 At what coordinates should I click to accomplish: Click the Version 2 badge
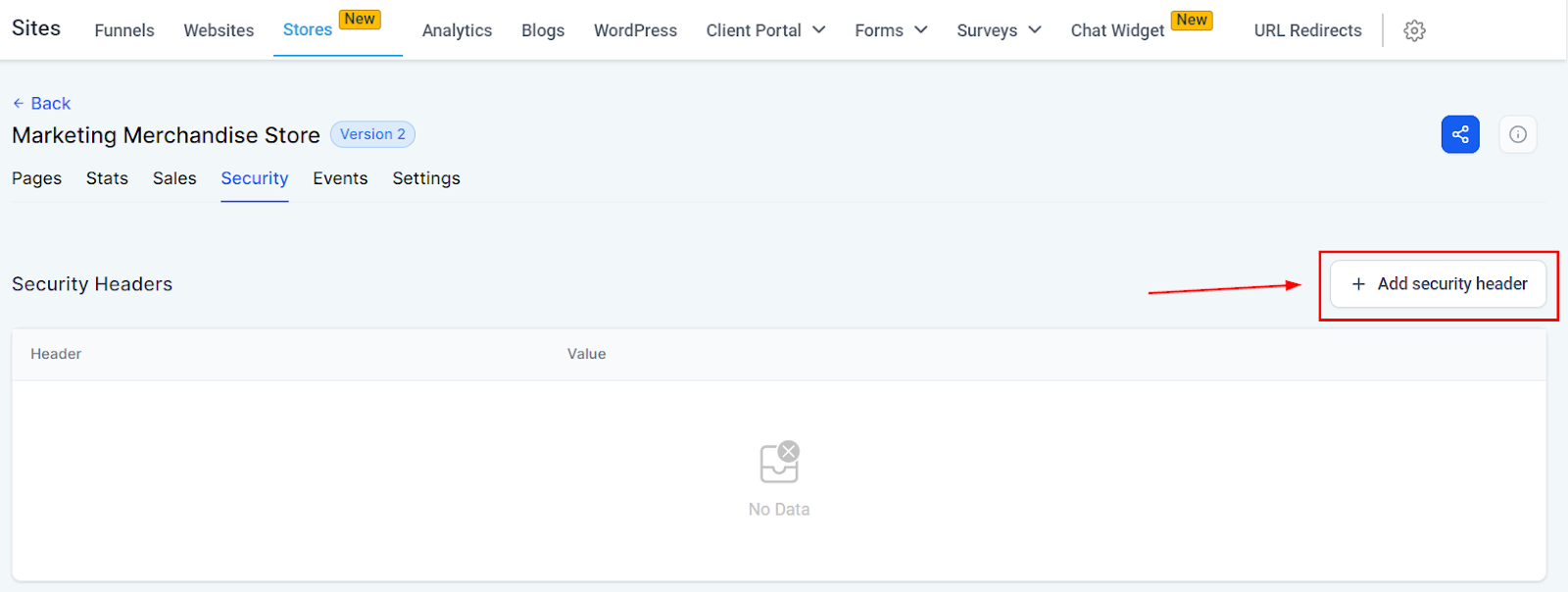tap(372, 134)
